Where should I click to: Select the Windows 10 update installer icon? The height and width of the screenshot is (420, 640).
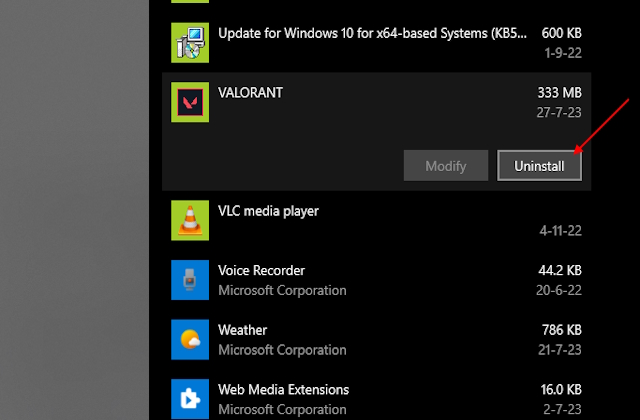[x=190, y=43]
